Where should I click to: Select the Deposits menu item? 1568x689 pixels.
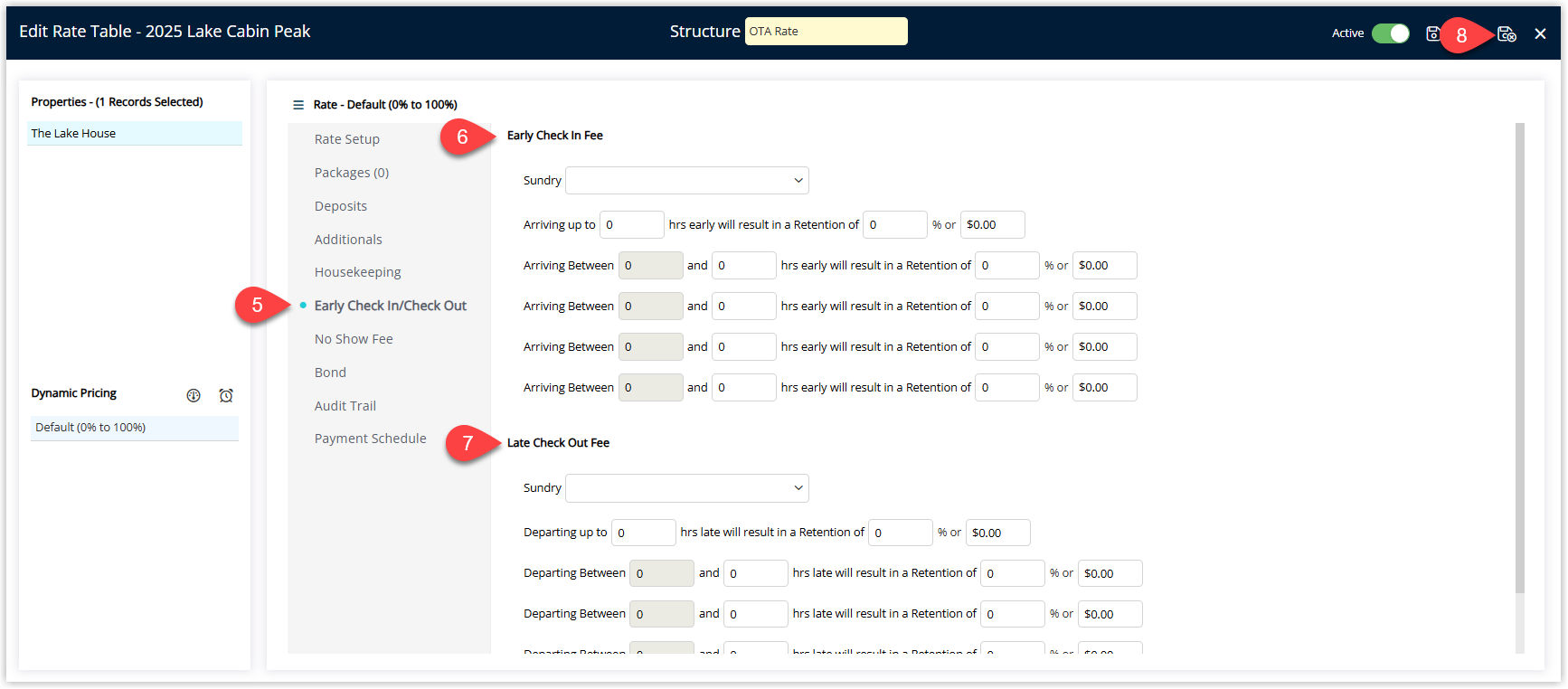pyautogui.click(x=341, y=206)
